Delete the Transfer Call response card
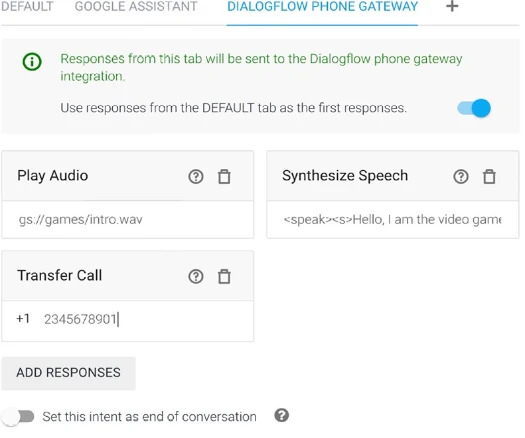The image size is (525, 438). pos(224,276)
